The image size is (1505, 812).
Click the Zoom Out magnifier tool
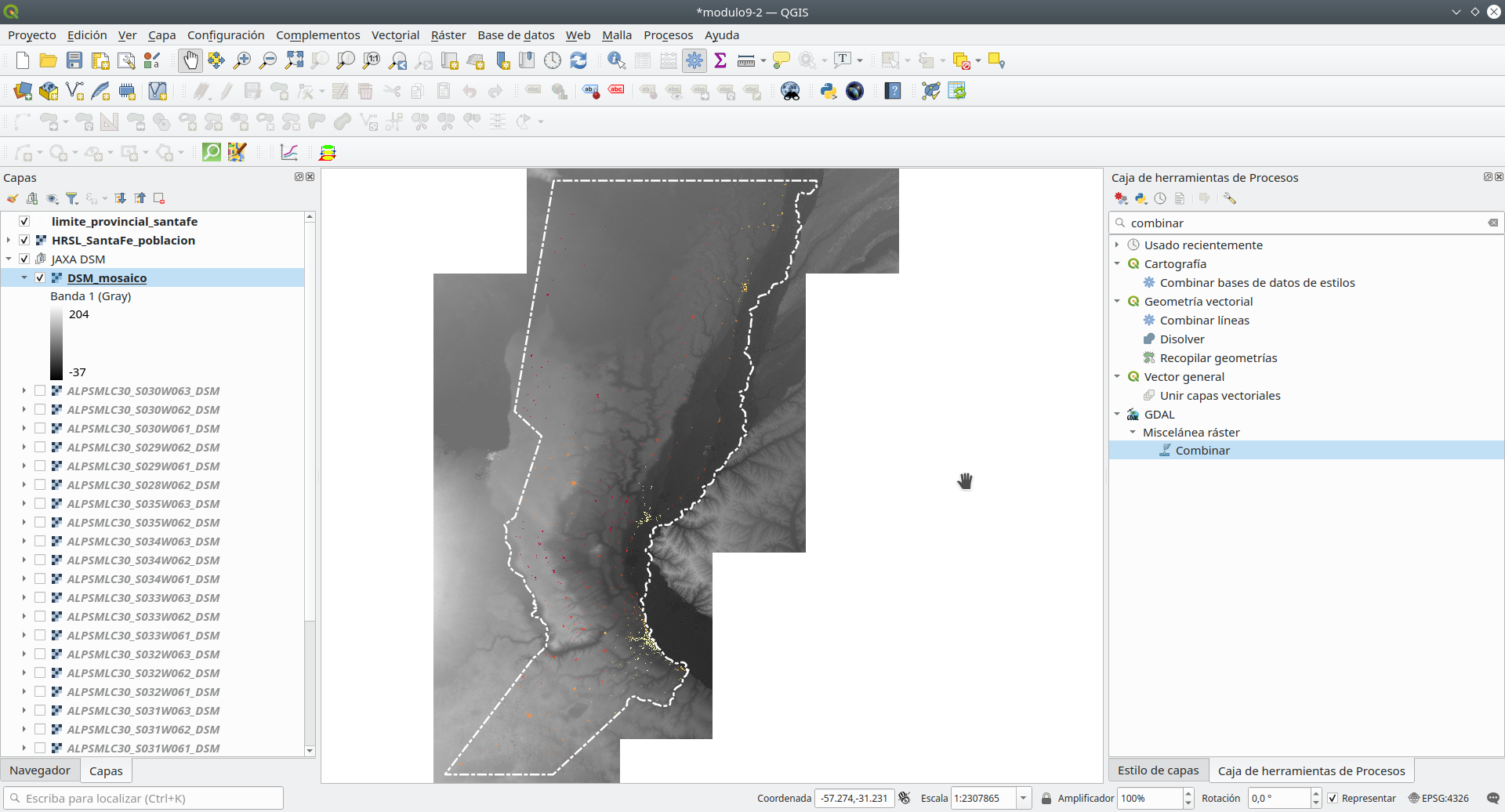click(x=268, y=60)
